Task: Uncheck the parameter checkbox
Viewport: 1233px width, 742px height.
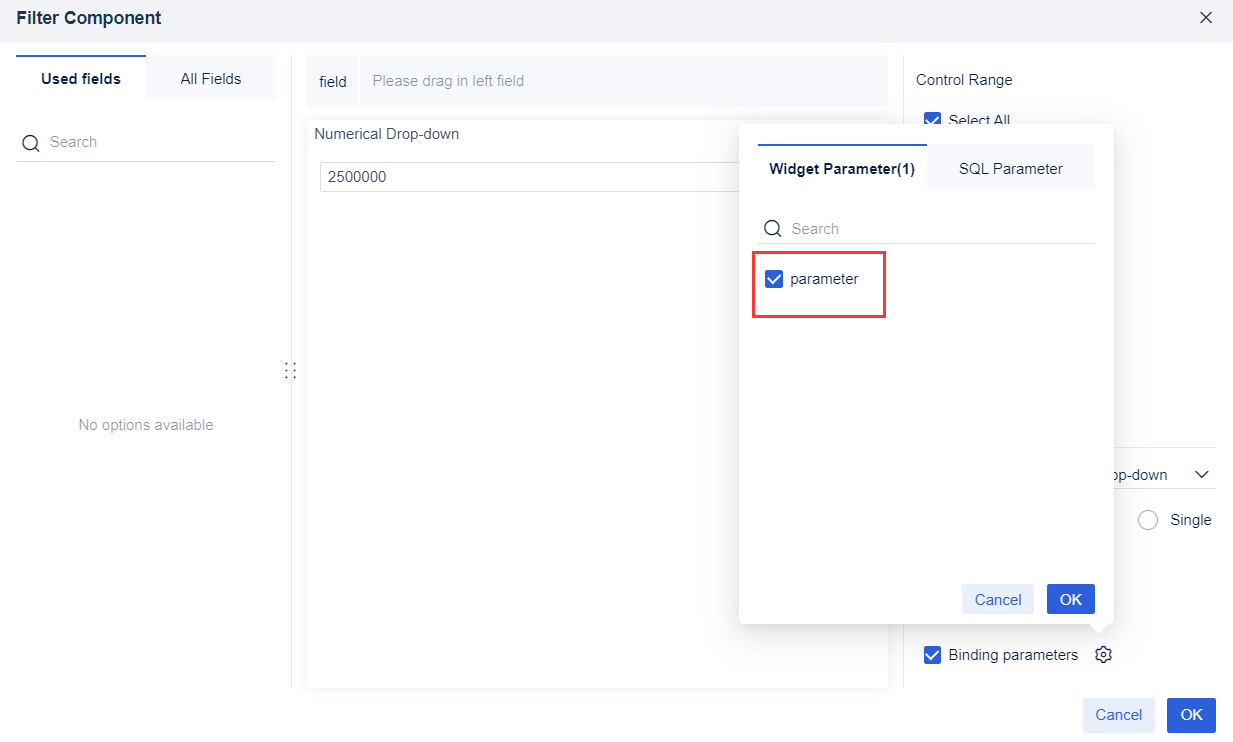Action: (773, 278)
